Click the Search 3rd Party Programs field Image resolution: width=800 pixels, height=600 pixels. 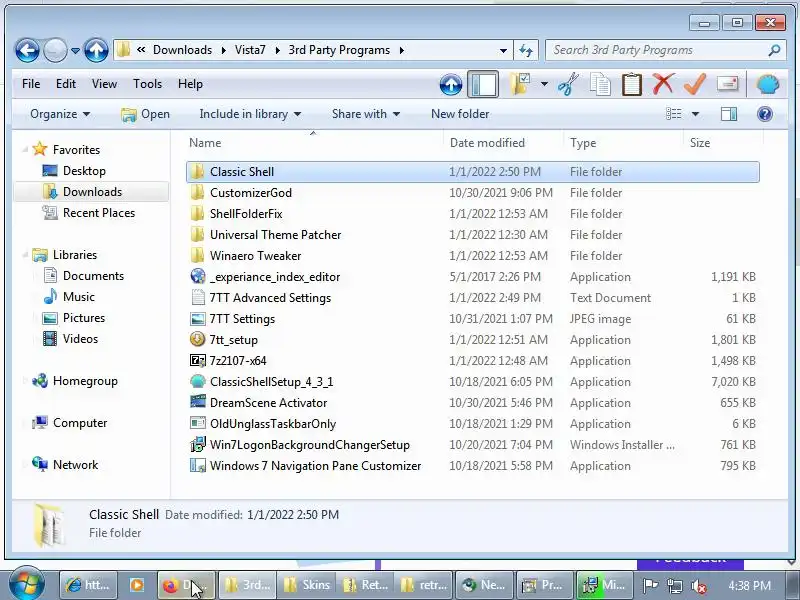pos(665,50)
